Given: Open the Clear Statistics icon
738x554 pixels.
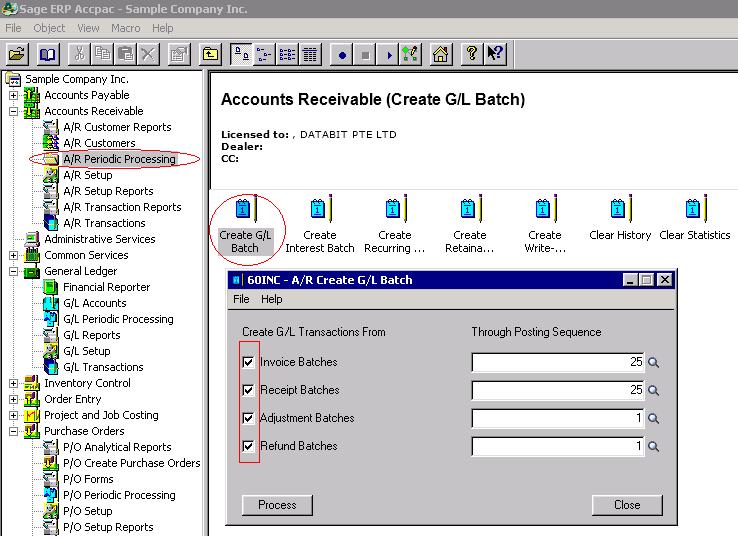Looking at the screenshot, I should coord(695,219).
